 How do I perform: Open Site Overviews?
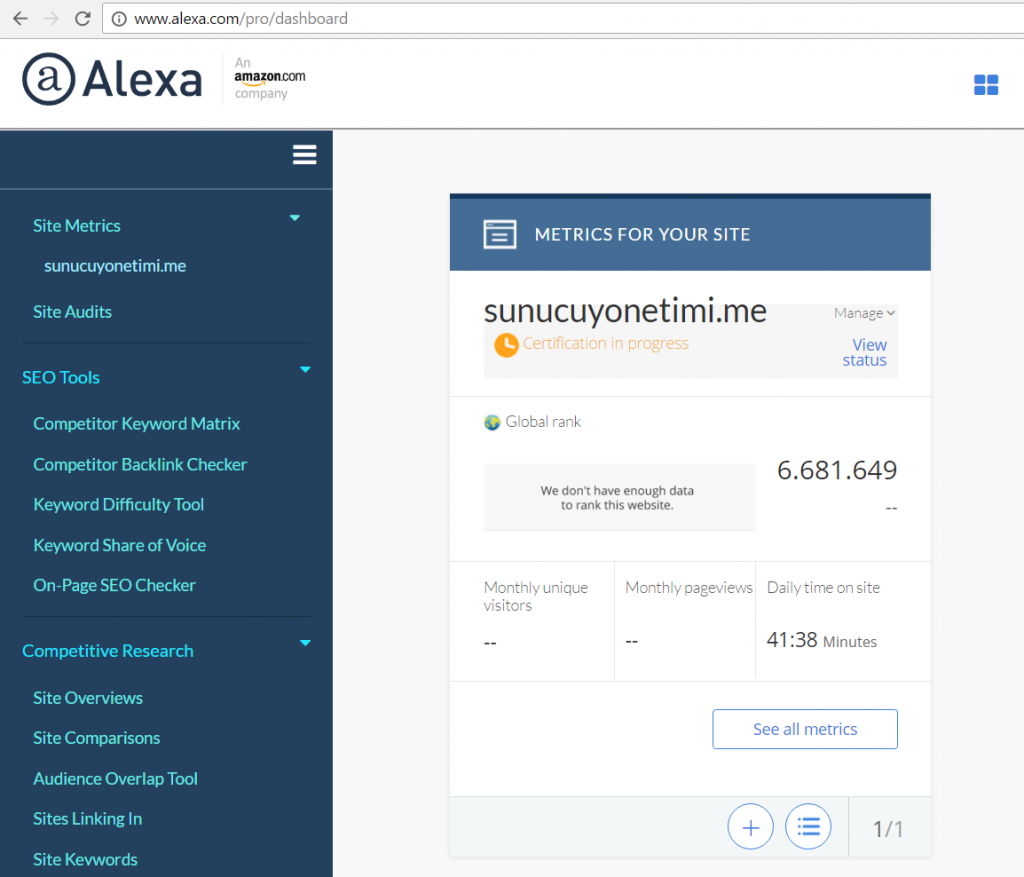click(x=88, y=698)
